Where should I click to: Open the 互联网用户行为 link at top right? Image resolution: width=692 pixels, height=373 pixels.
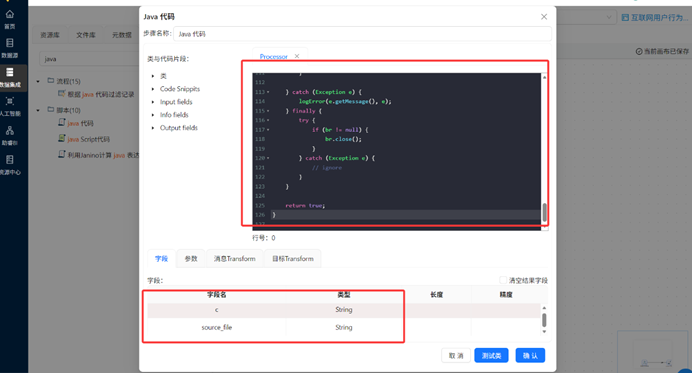point(659,18)
